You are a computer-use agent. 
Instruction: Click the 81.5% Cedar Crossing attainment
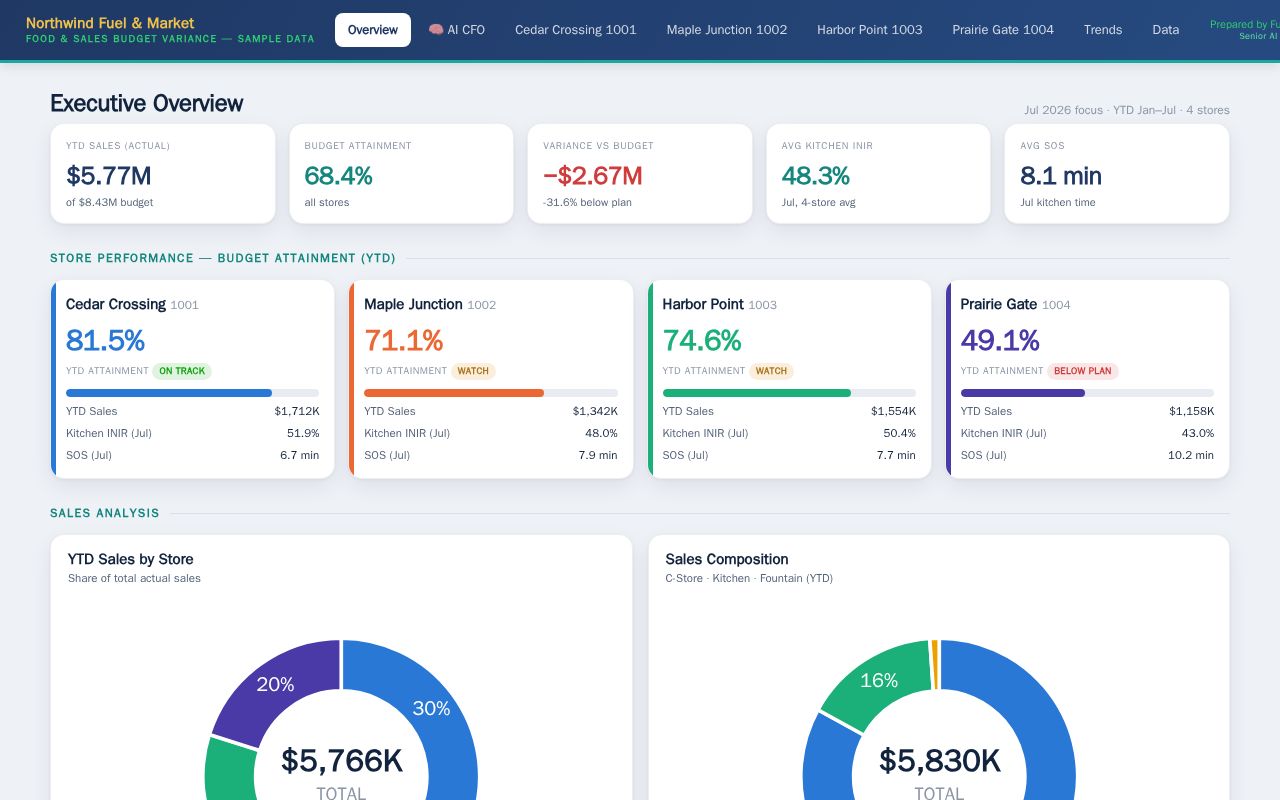coord(105,341)
